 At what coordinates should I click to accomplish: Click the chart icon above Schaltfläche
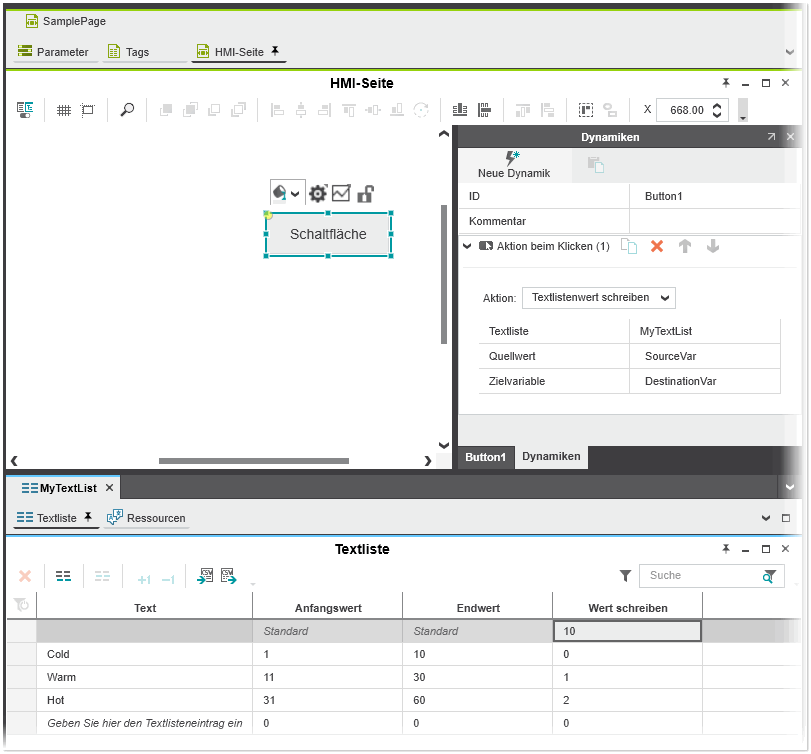click(342, 194)
